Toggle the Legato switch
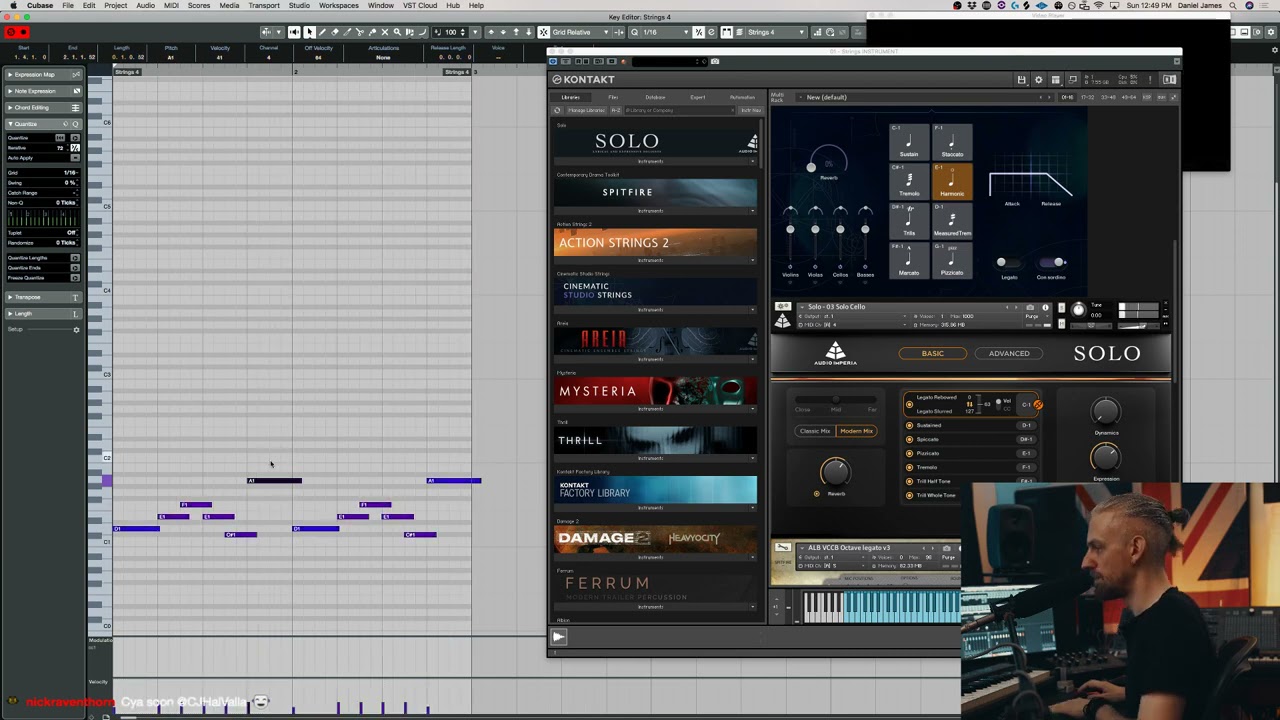 coord(1008,262)
